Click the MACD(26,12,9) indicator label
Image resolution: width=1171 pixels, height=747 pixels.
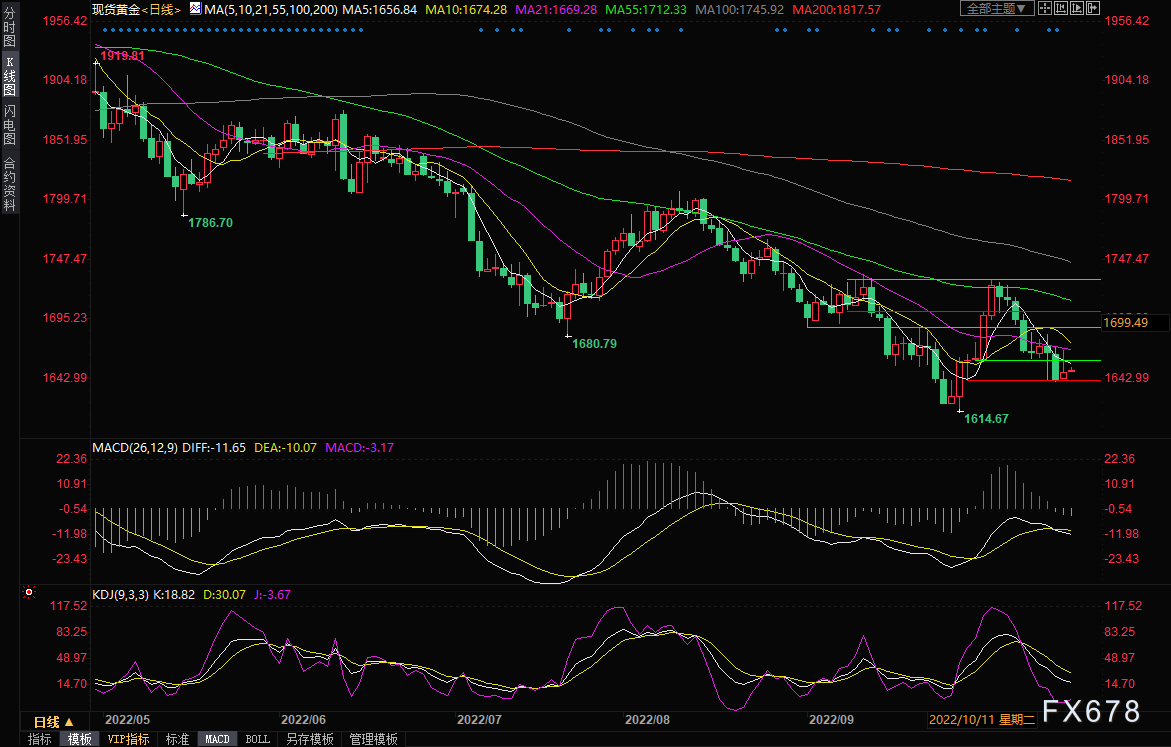click(135, 447)
